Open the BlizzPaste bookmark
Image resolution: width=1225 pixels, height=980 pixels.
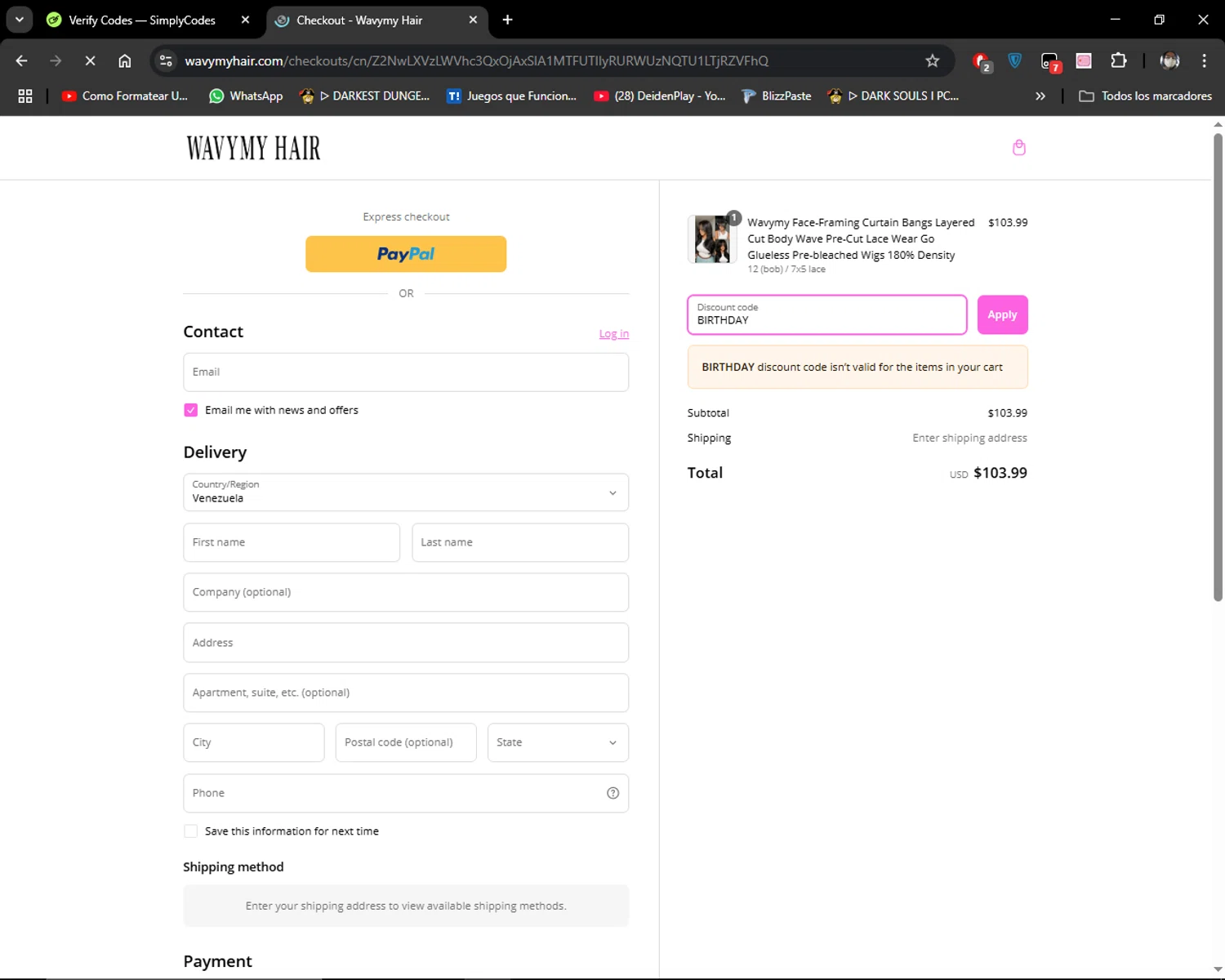776,96
